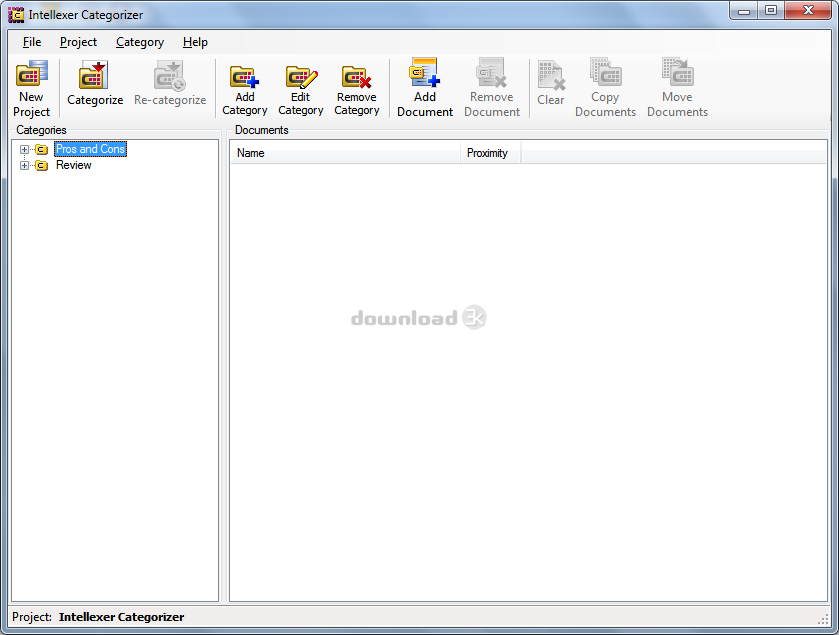Click Add Document toolbar icon
Screen dimensions: 839x635
coord(425,72)
